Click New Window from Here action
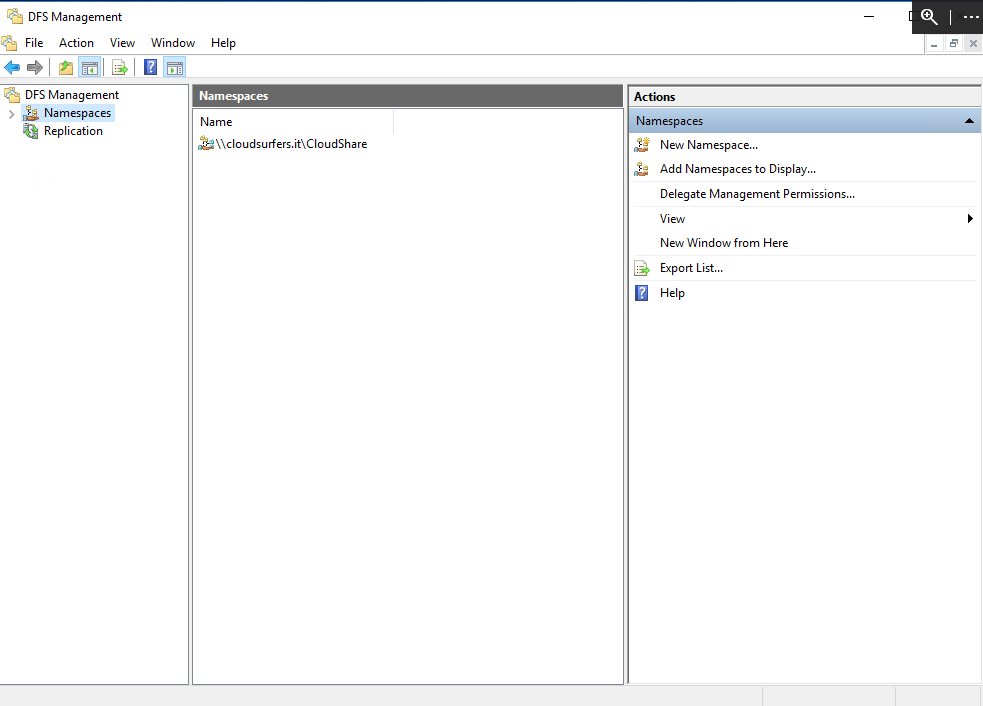 pyautogui.click(x=723, y=243)
